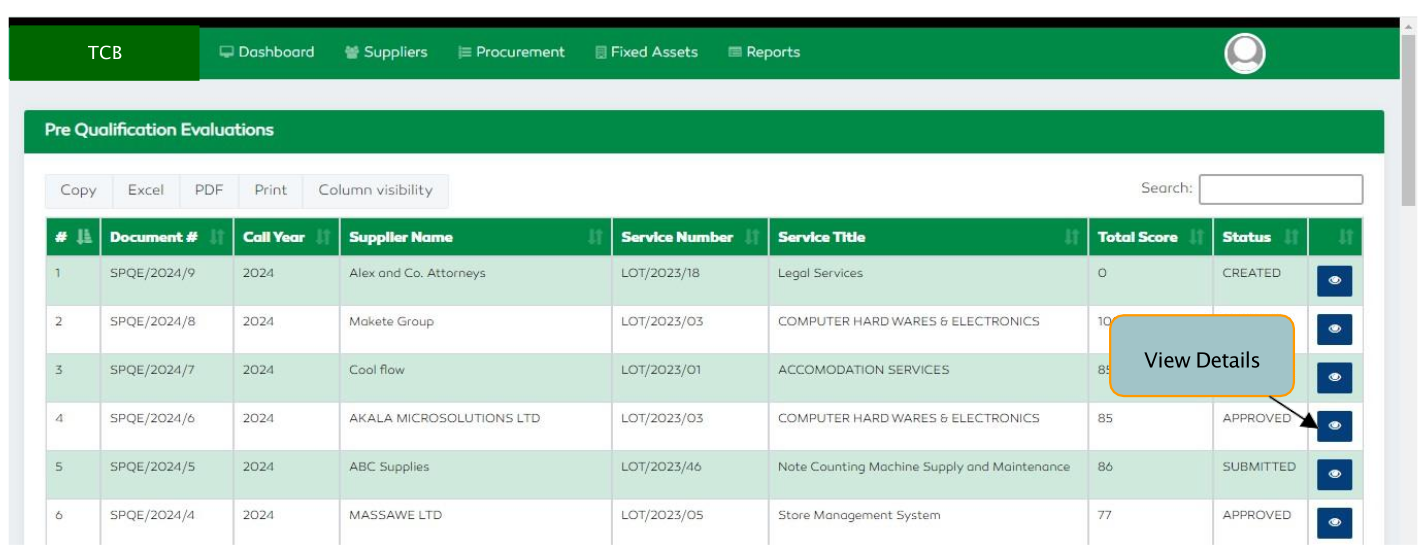The width and height of the screenshot is (1426, 551).
Task: Open the Dashboard menu
Action: click(267, 52)
